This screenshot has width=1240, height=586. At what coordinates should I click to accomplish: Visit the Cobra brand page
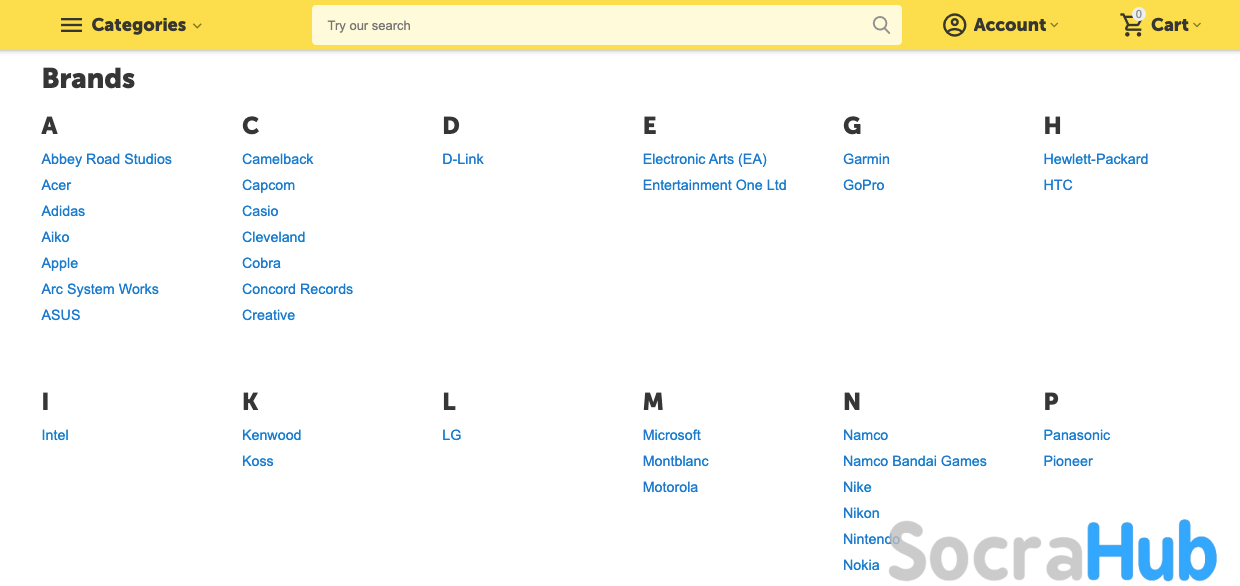(x=261, y=263)
